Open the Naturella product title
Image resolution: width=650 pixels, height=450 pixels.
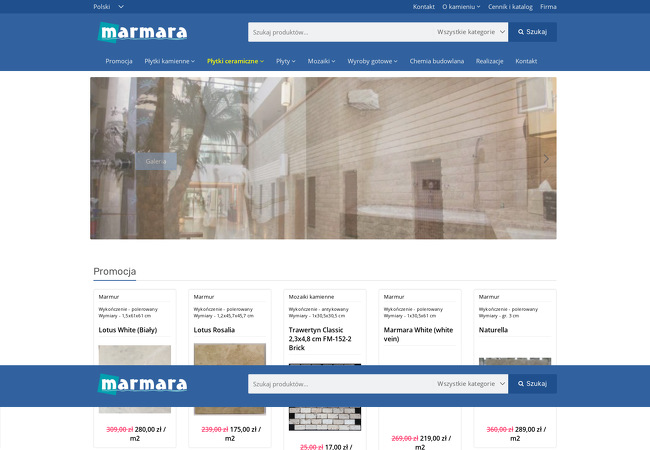coord(493,330)
